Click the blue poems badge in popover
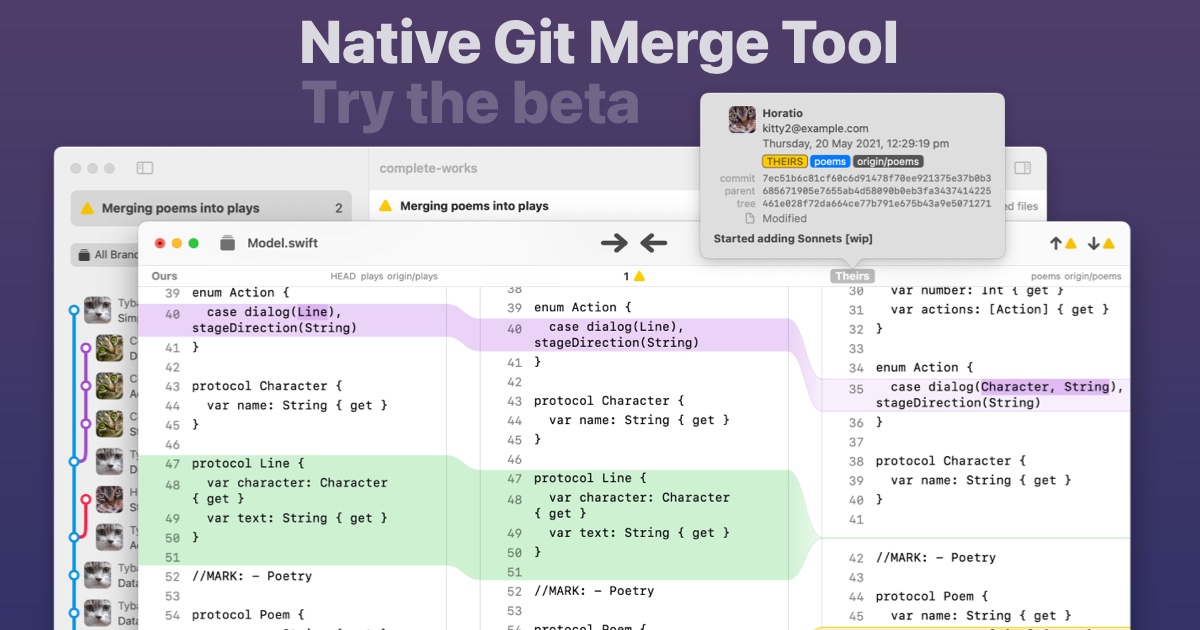Screen dimensions: 1200x630 [830, 161]
